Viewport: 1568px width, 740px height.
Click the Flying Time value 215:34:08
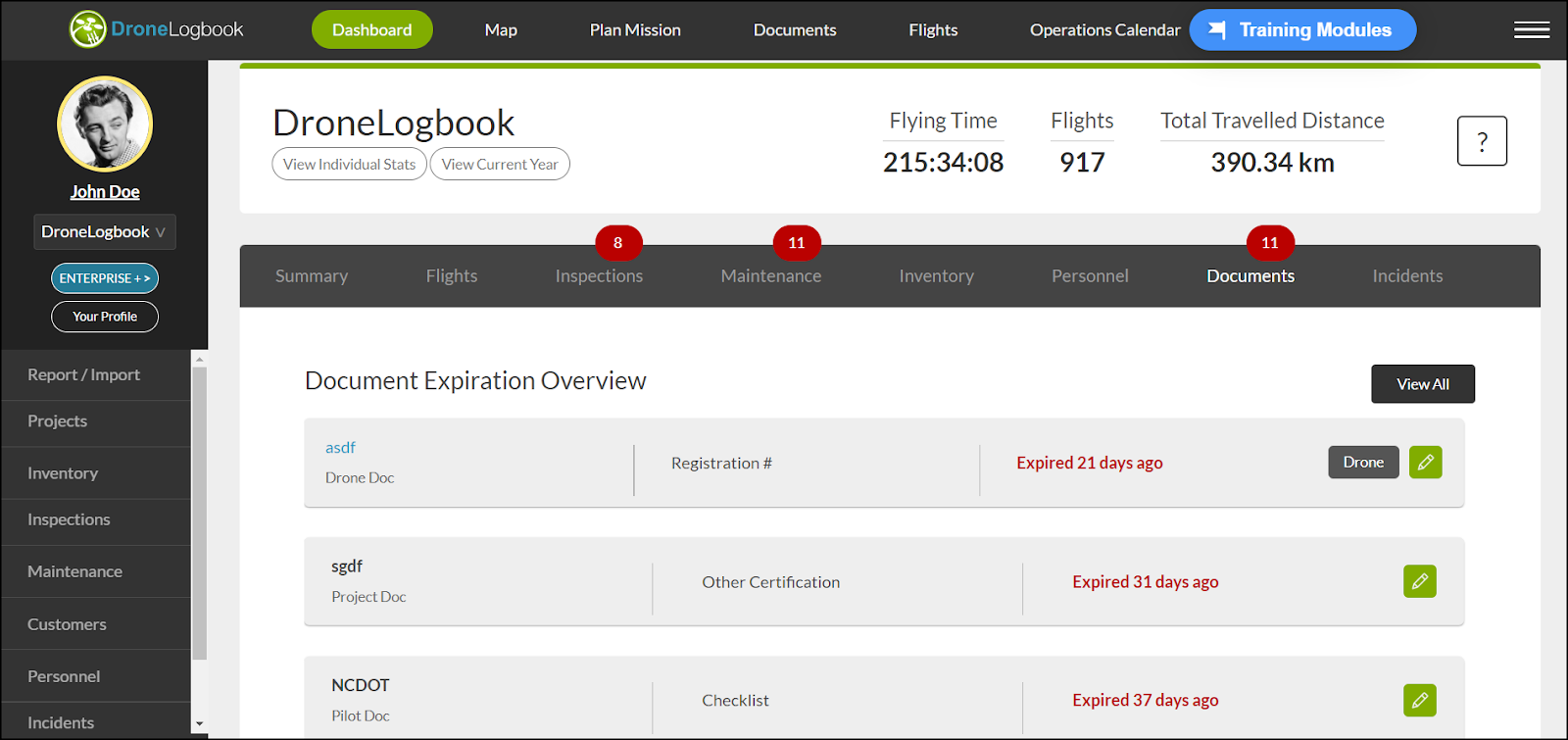pyautogui.click(x=943, y=163)
